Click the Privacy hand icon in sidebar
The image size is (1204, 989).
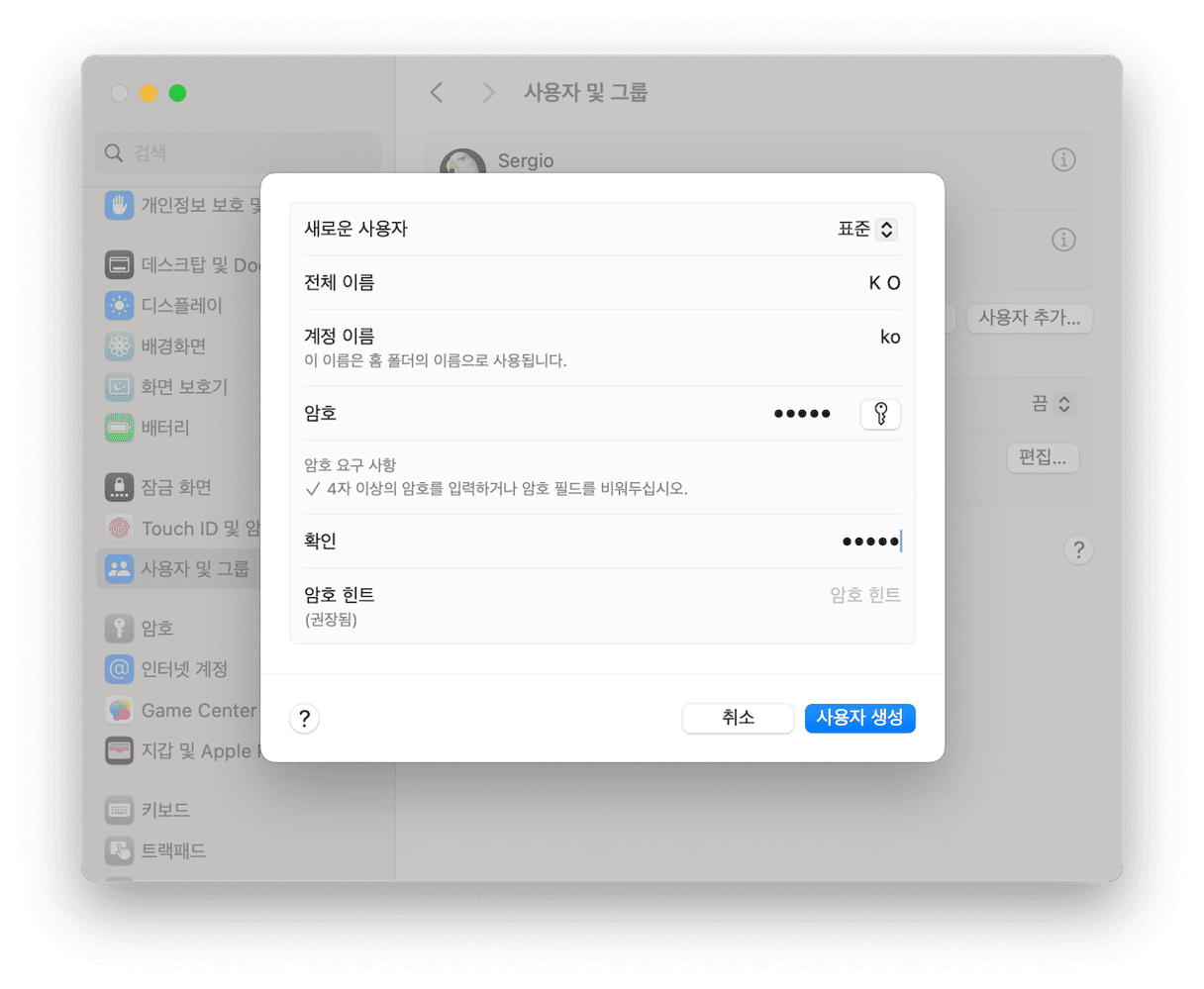click(x=119, y=206)
